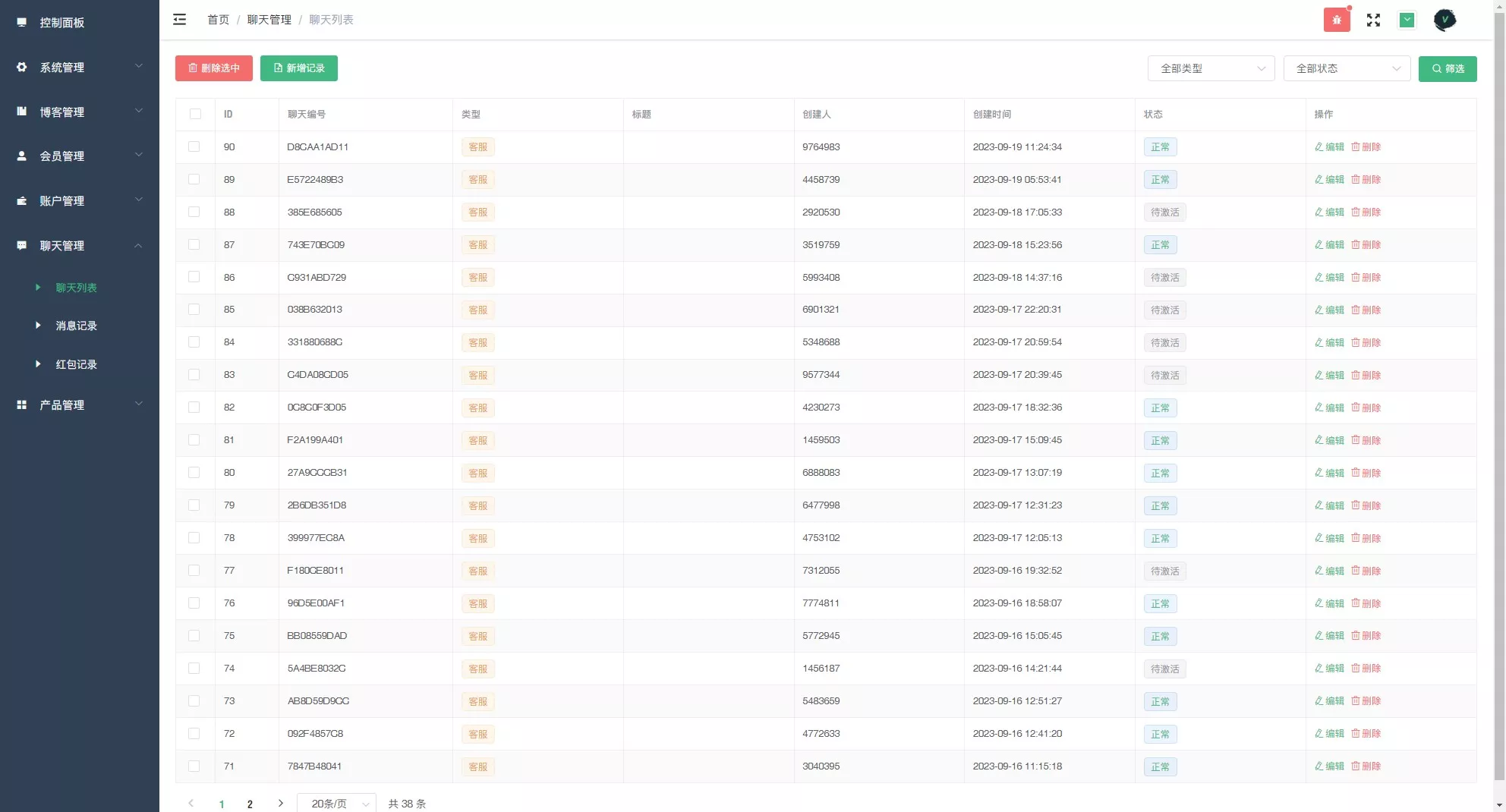
Task: Open the 20条/页 page size selector
Action: click(x=336, y=803)
